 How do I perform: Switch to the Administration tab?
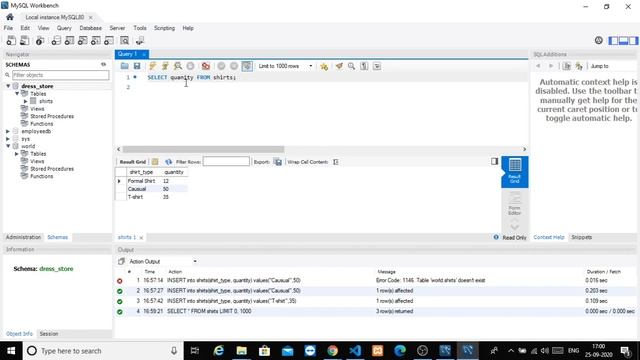point(23,237)
